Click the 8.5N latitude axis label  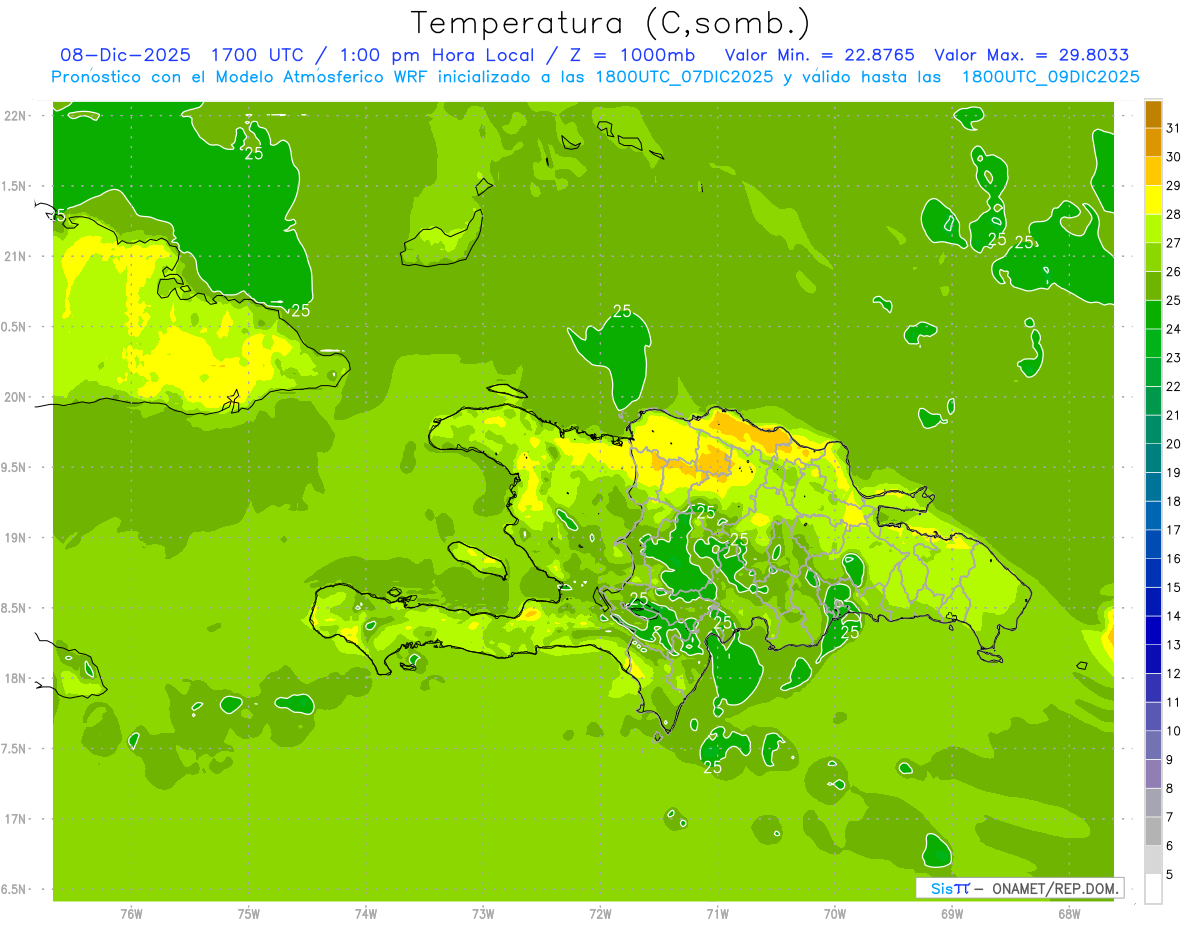pyautogui.click(x=15, y=608)
